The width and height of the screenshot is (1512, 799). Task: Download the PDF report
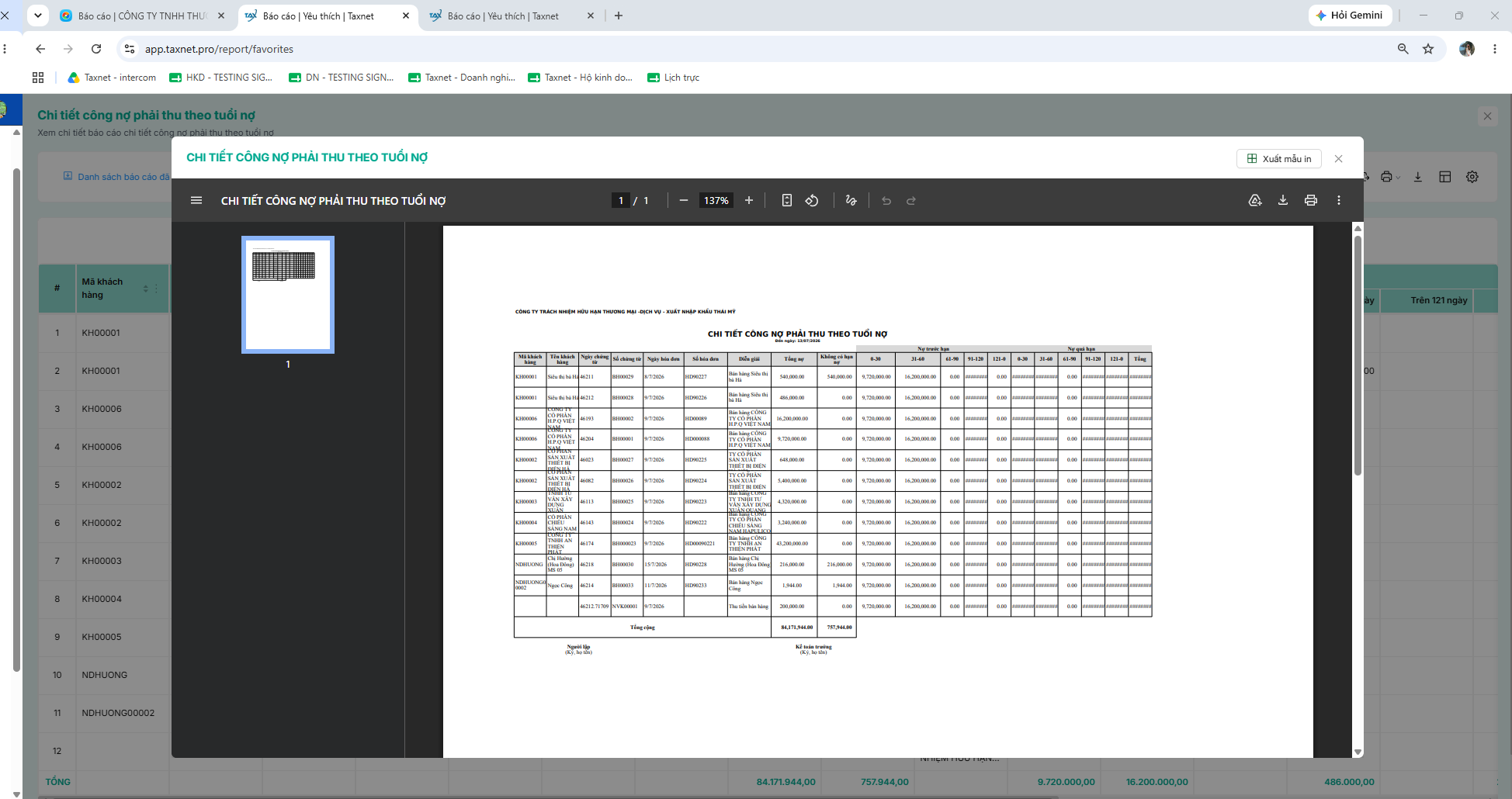point(1283,200)
